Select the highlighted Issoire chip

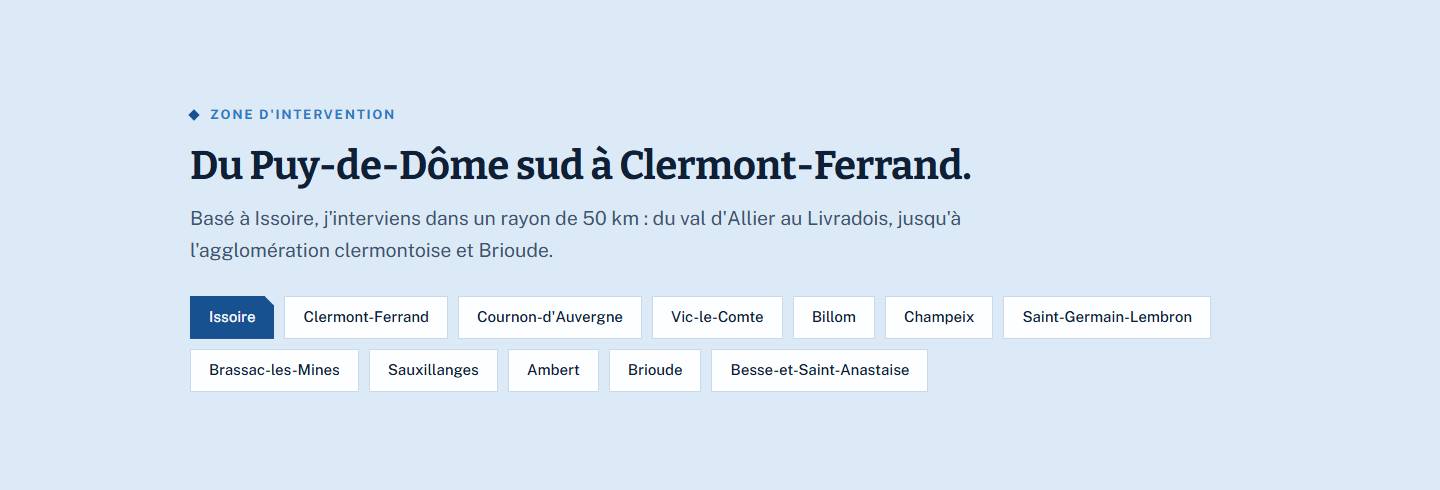232,317
